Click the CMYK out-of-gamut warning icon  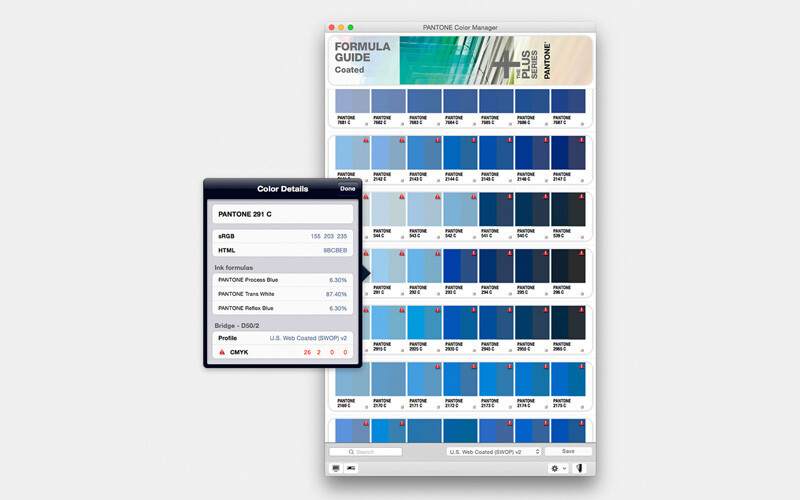[x=222, y=352]
